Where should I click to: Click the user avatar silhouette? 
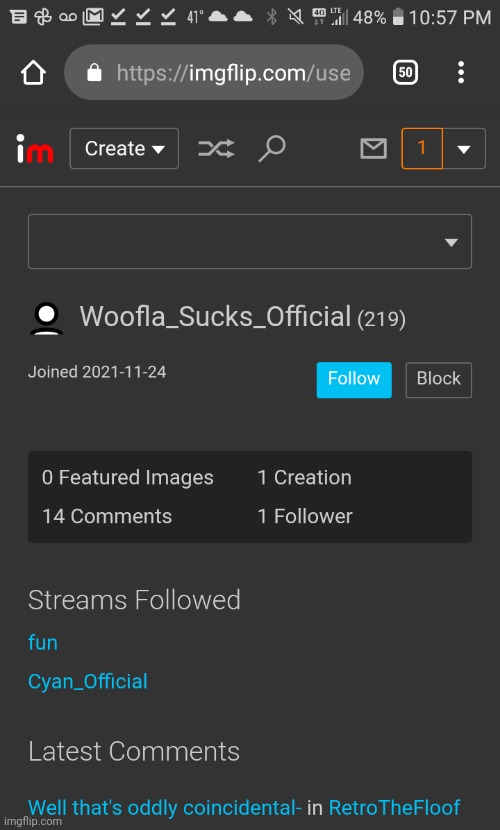(x=47, y=318)
